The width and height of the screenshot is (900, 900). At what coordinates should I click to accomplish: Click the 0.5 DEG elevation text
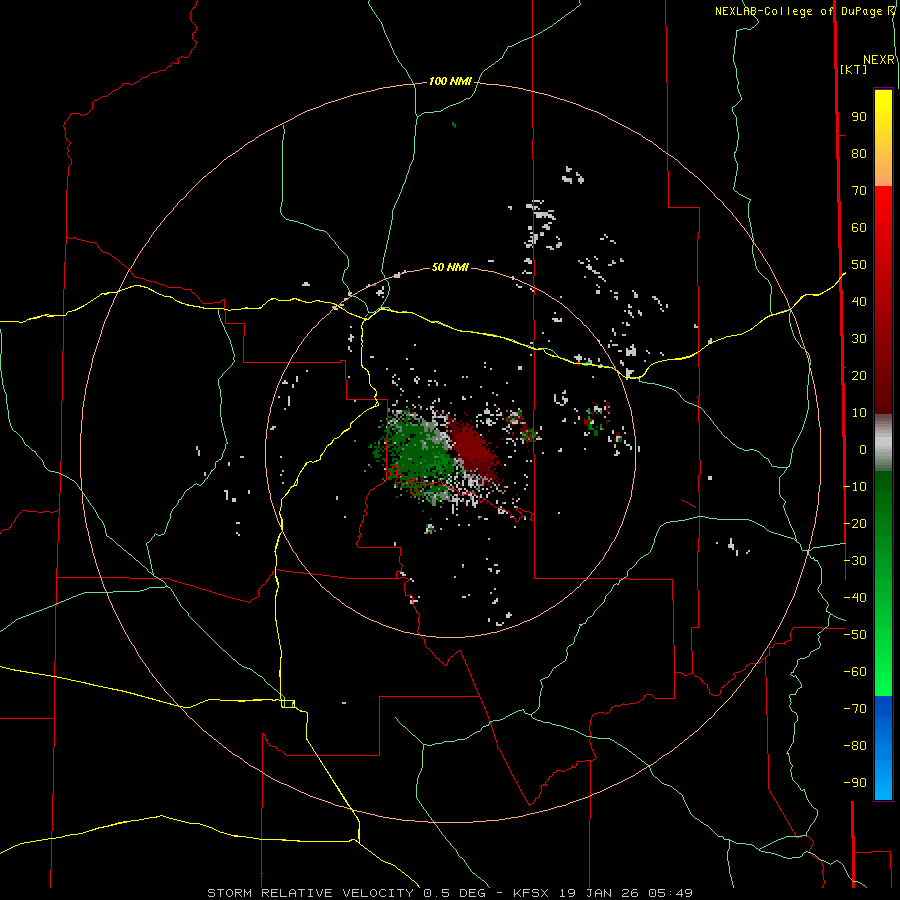(x=454, y=893)
